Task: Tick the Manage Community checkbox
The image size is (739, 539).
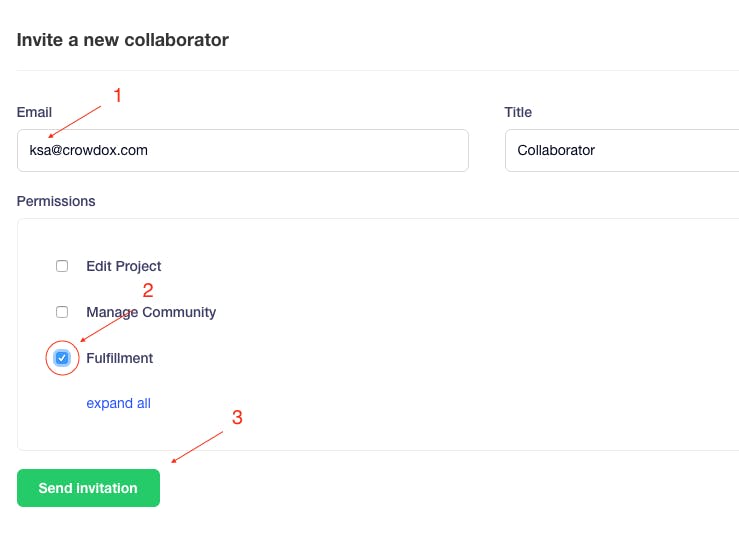Action: (x=62, y=312)
